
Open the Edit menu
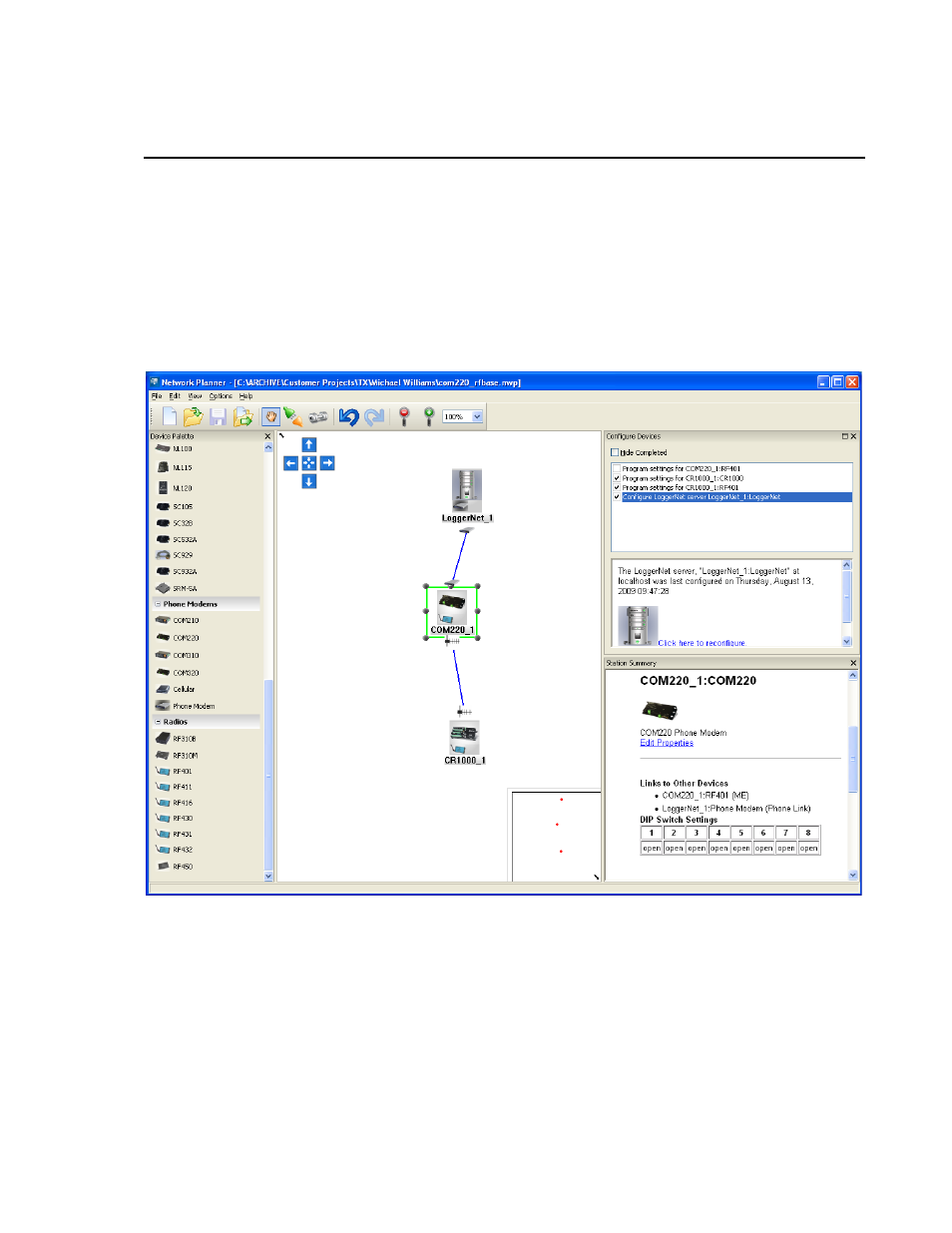point(175,396)
